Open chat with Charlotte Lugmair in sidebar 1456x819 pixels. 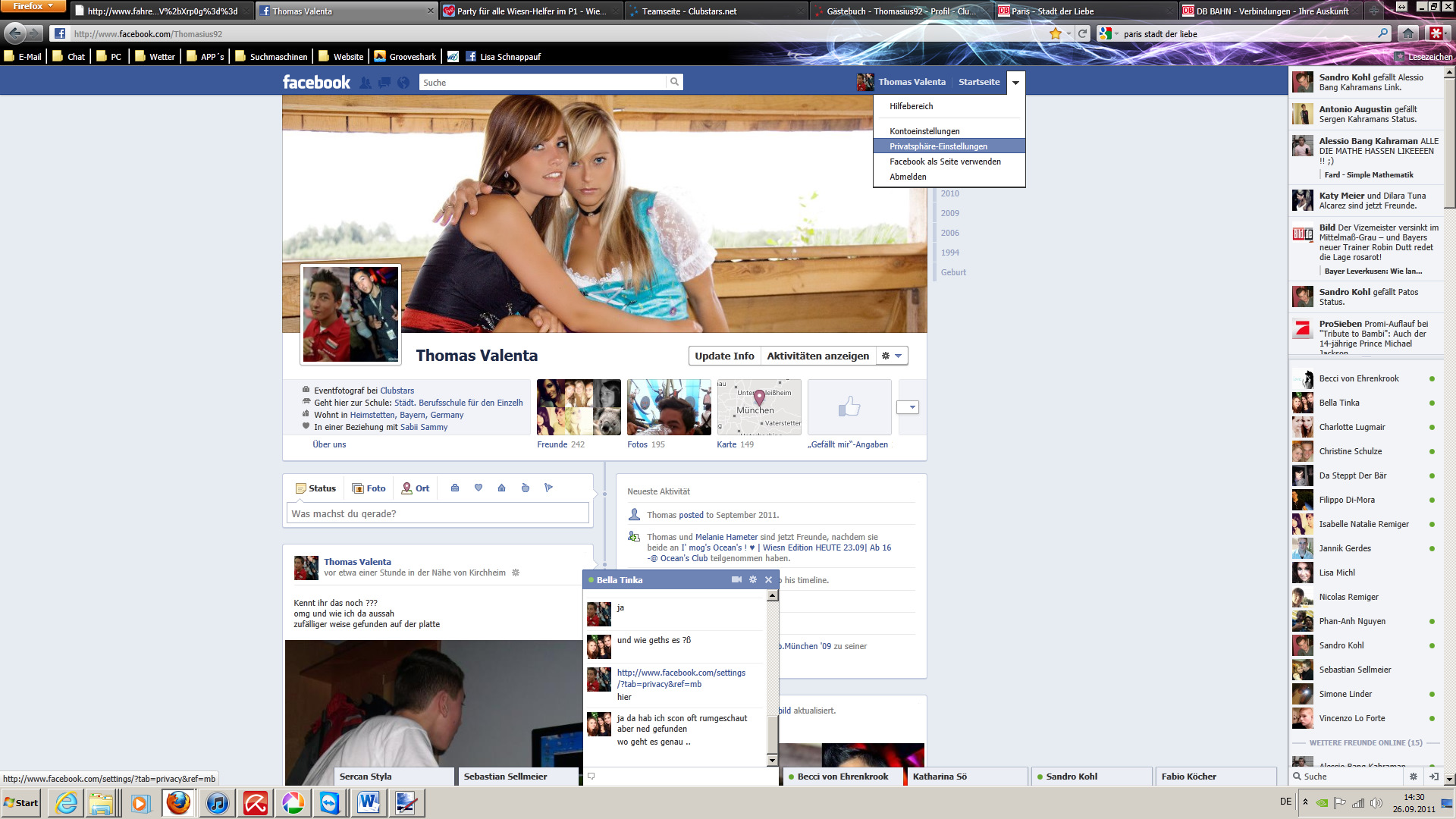coord(1365,427)
